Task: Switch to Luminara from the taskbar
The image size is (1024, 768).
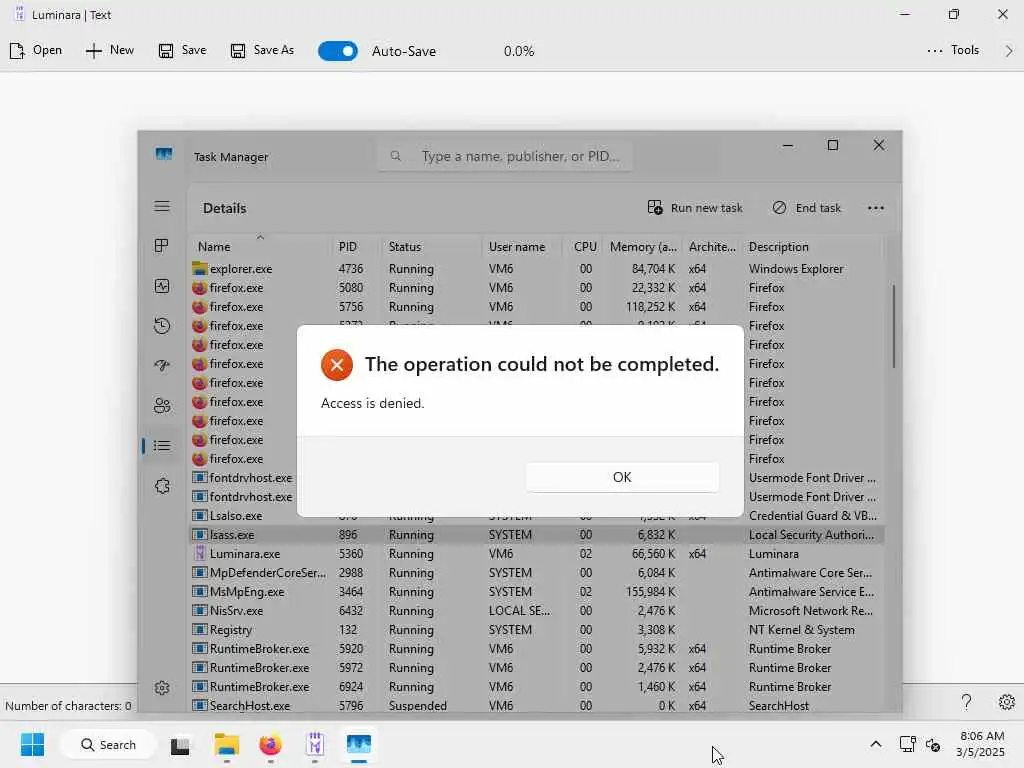Action: (x=315, y=745)
